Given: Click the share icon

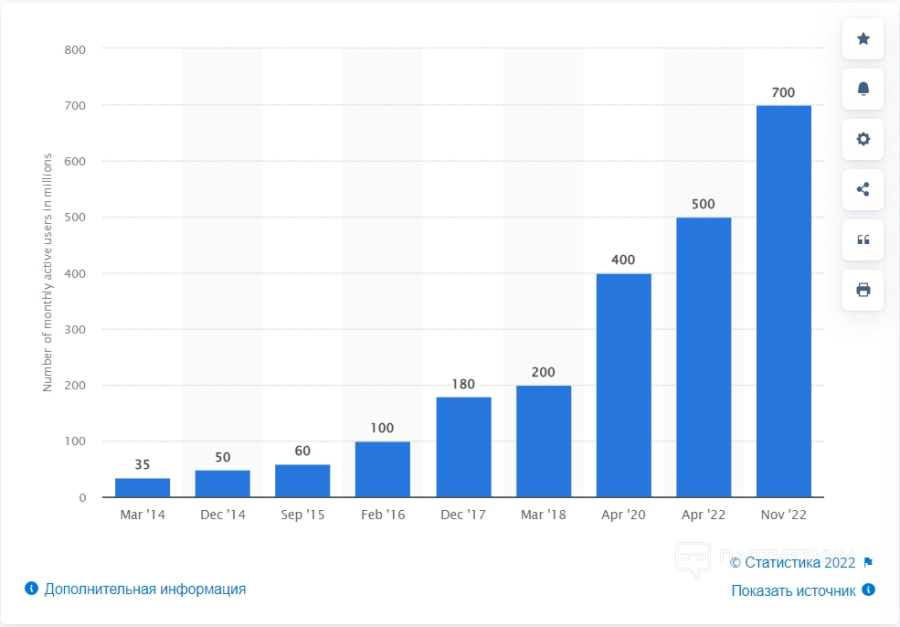Looking at the screenshot, I should [863, 189].
